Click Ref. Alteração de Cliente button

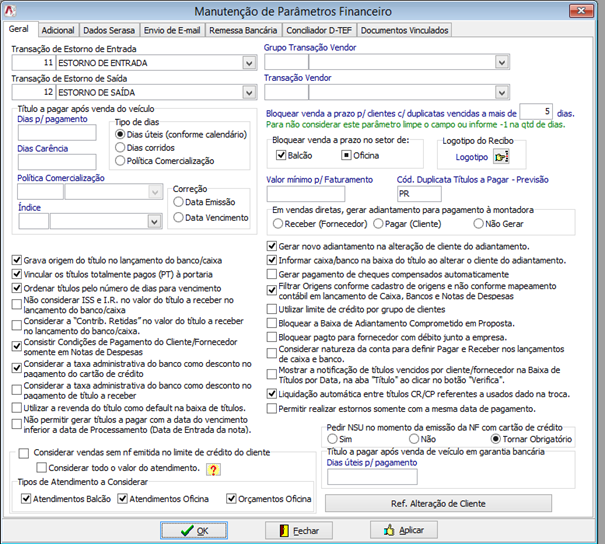(x=438, y=503)
